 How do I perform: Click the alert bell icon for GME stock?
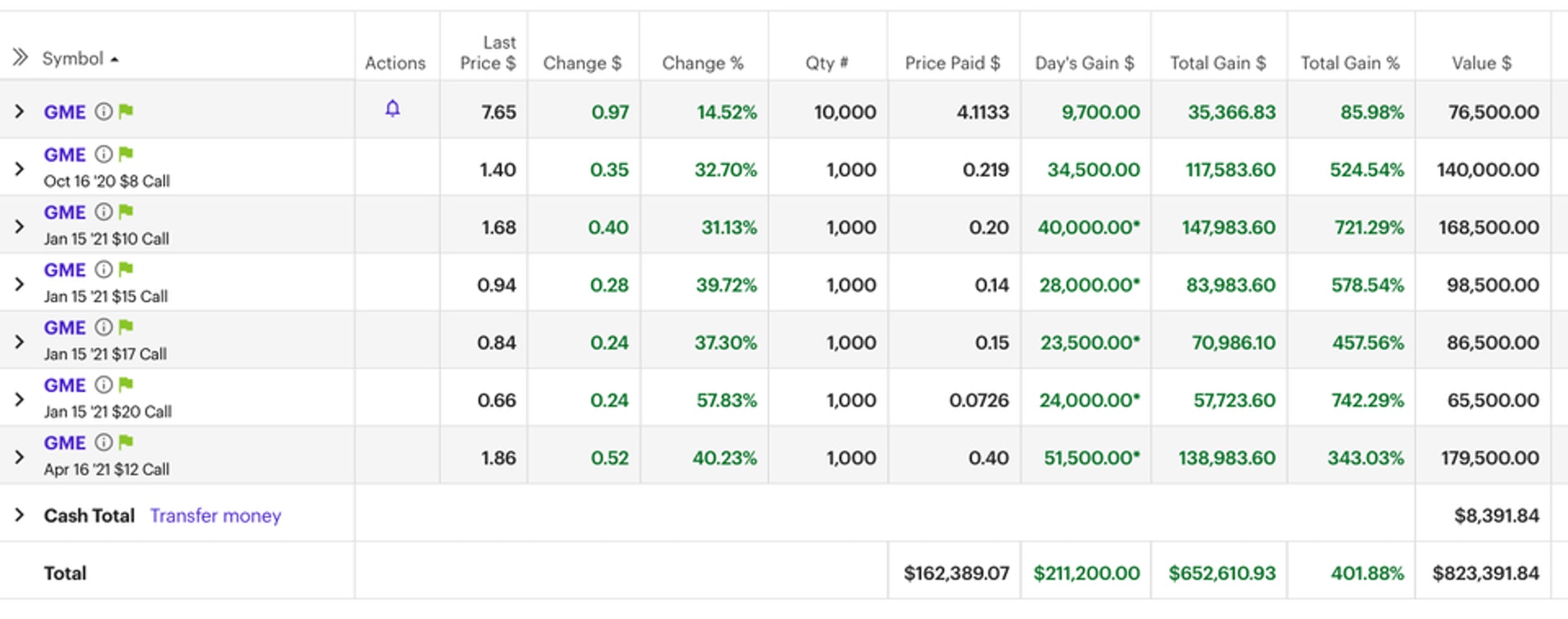(x=393, y=109)
